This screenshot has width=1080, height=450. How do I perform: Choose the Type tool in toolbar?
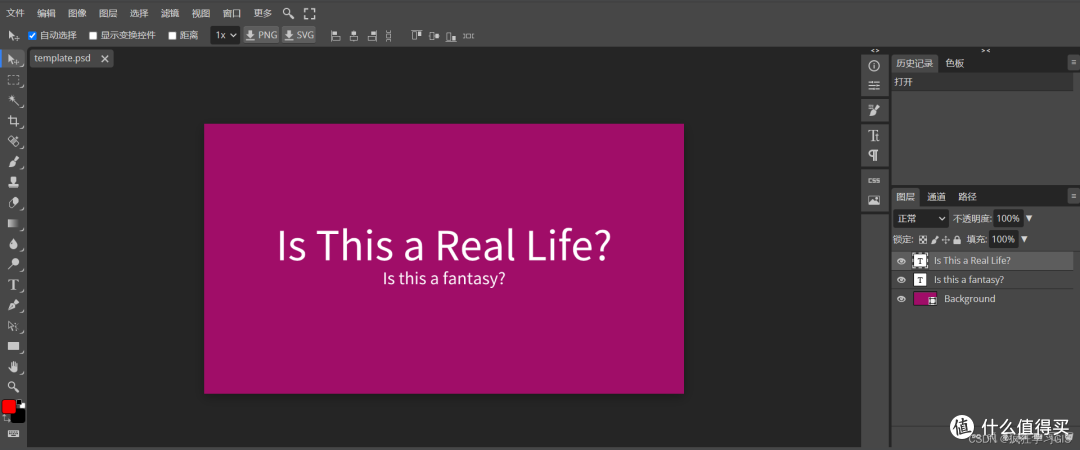(x=13, y=285)
